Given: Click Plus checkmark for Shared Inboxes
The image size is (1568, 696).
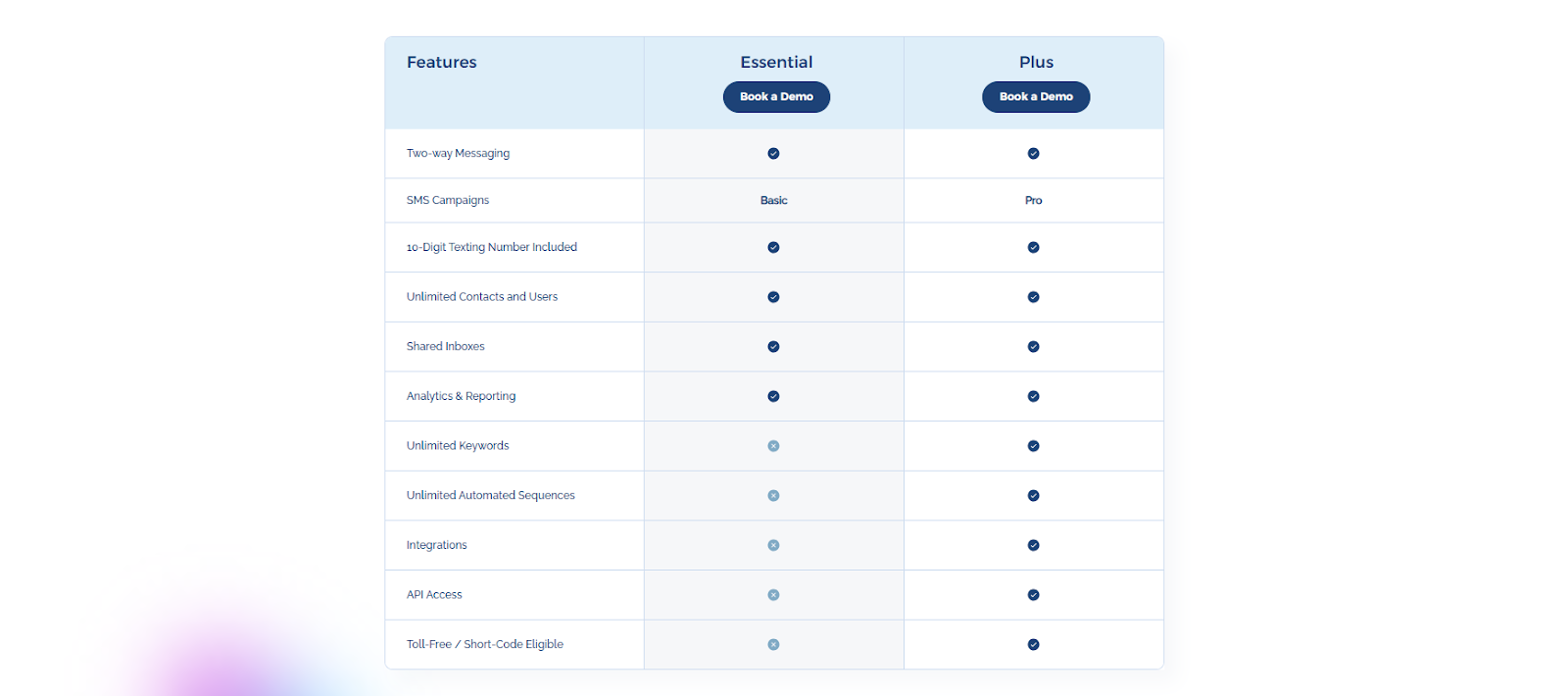Looking at the screenshot, I should pyautogui.click(x=1033, y=347).
